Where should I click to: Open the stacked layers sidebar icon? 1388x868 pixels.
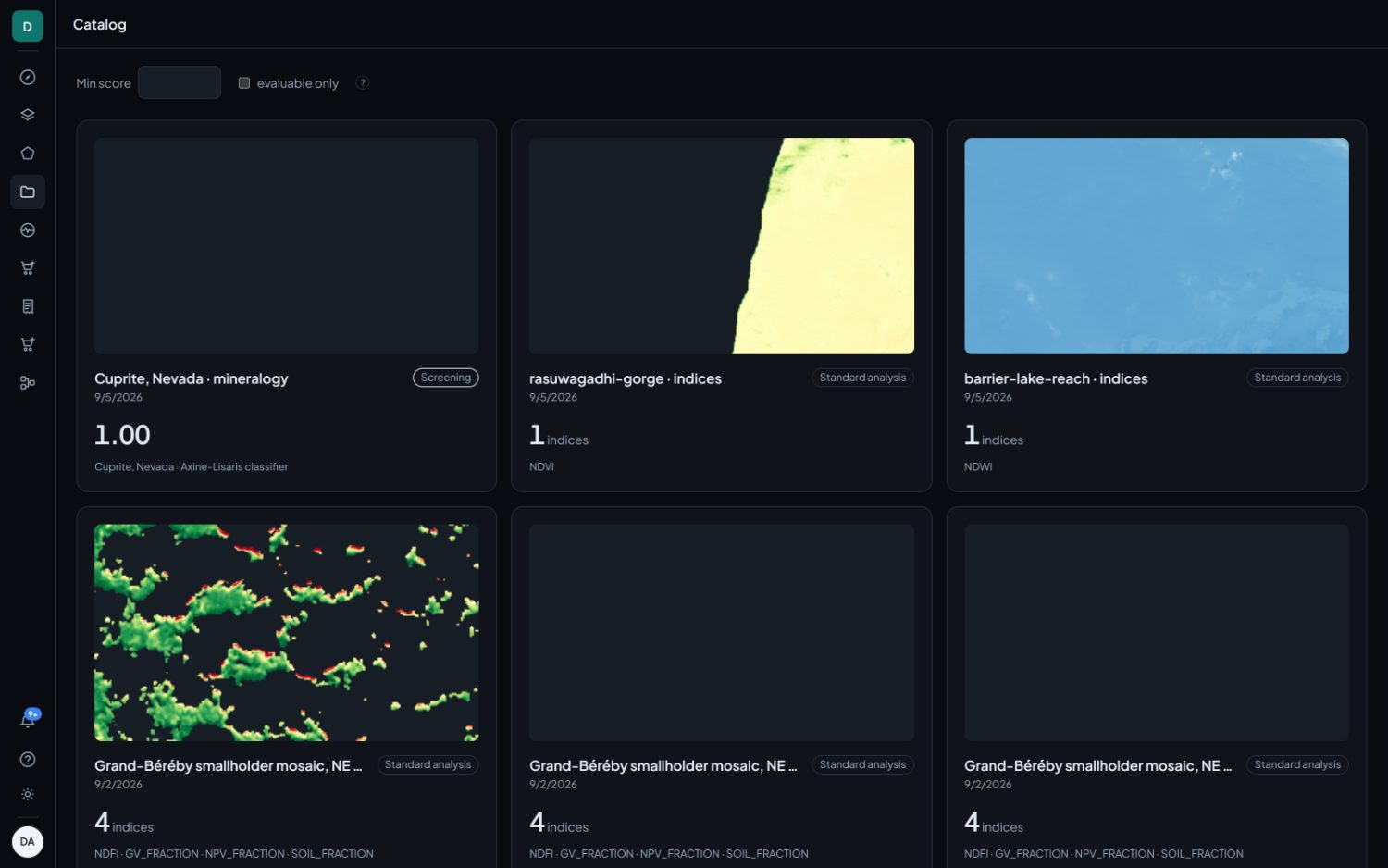28,116
